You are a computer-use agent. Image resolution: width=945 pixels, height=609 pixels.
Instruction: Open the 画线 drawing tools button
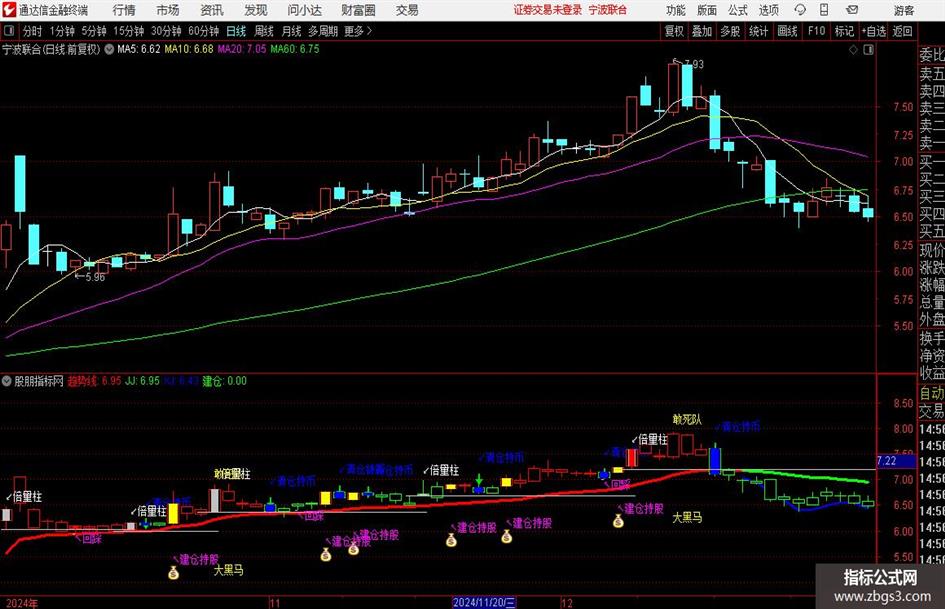[x=787, y=31]
